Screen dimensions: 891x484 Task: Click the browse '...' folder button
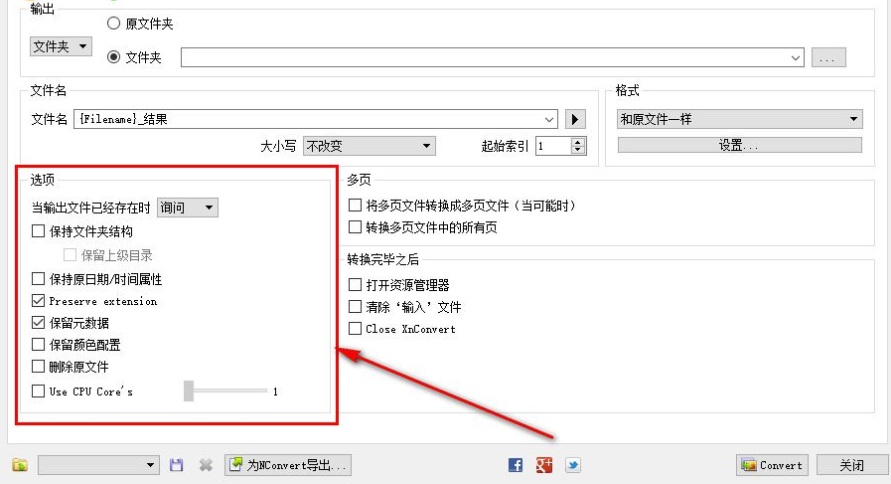(x=828, y=57)
